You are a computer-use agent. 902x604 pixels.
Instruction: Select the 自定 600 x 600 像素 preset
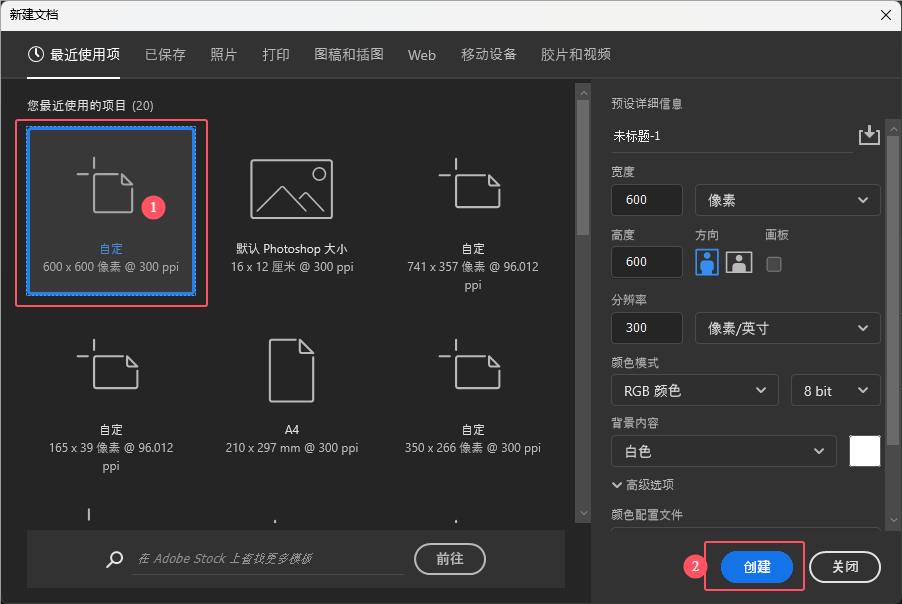click(x=111, y=212)
